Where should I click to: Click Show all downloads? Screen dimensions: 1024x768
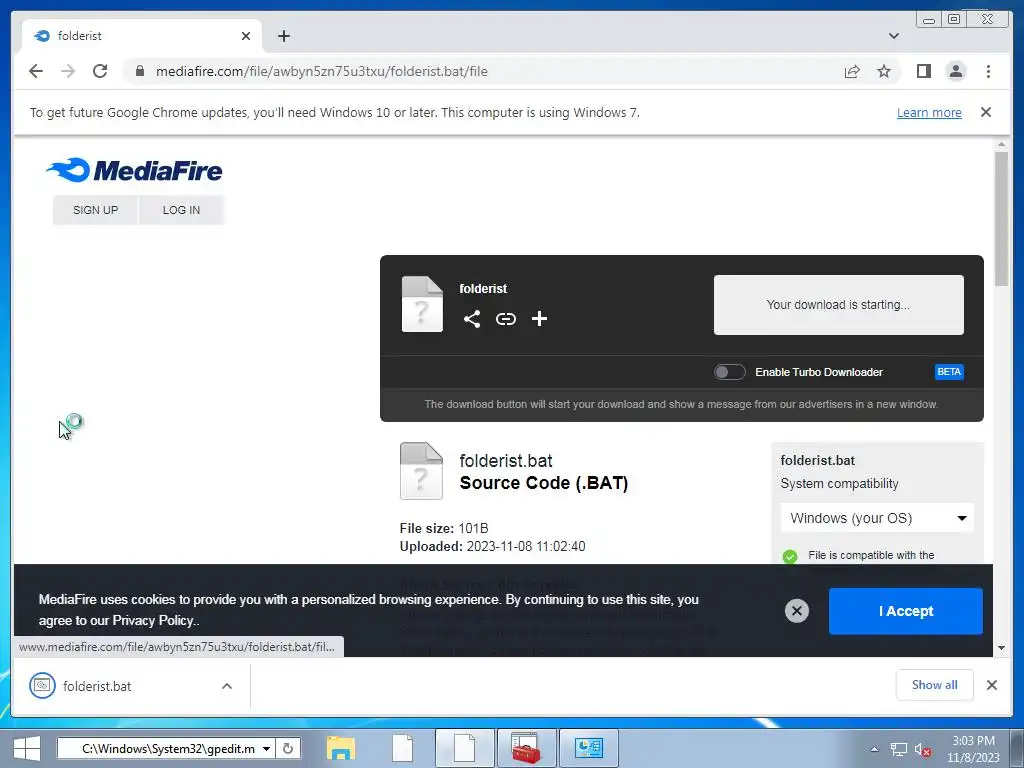click(935, 684)
